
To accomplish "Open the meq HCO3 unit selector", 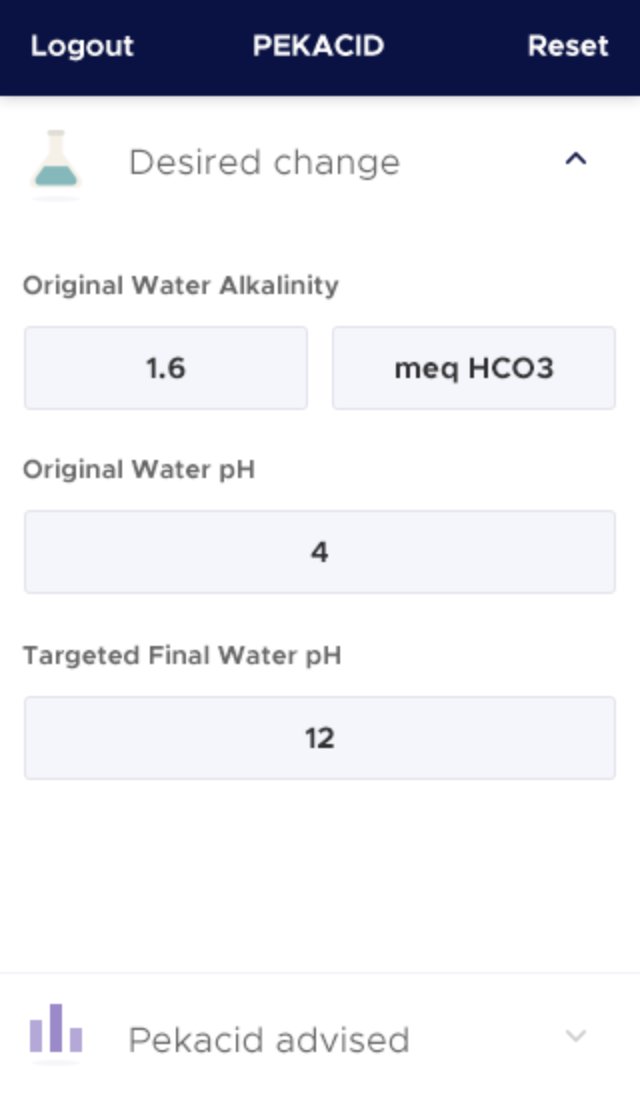I will tap(473, 368).
